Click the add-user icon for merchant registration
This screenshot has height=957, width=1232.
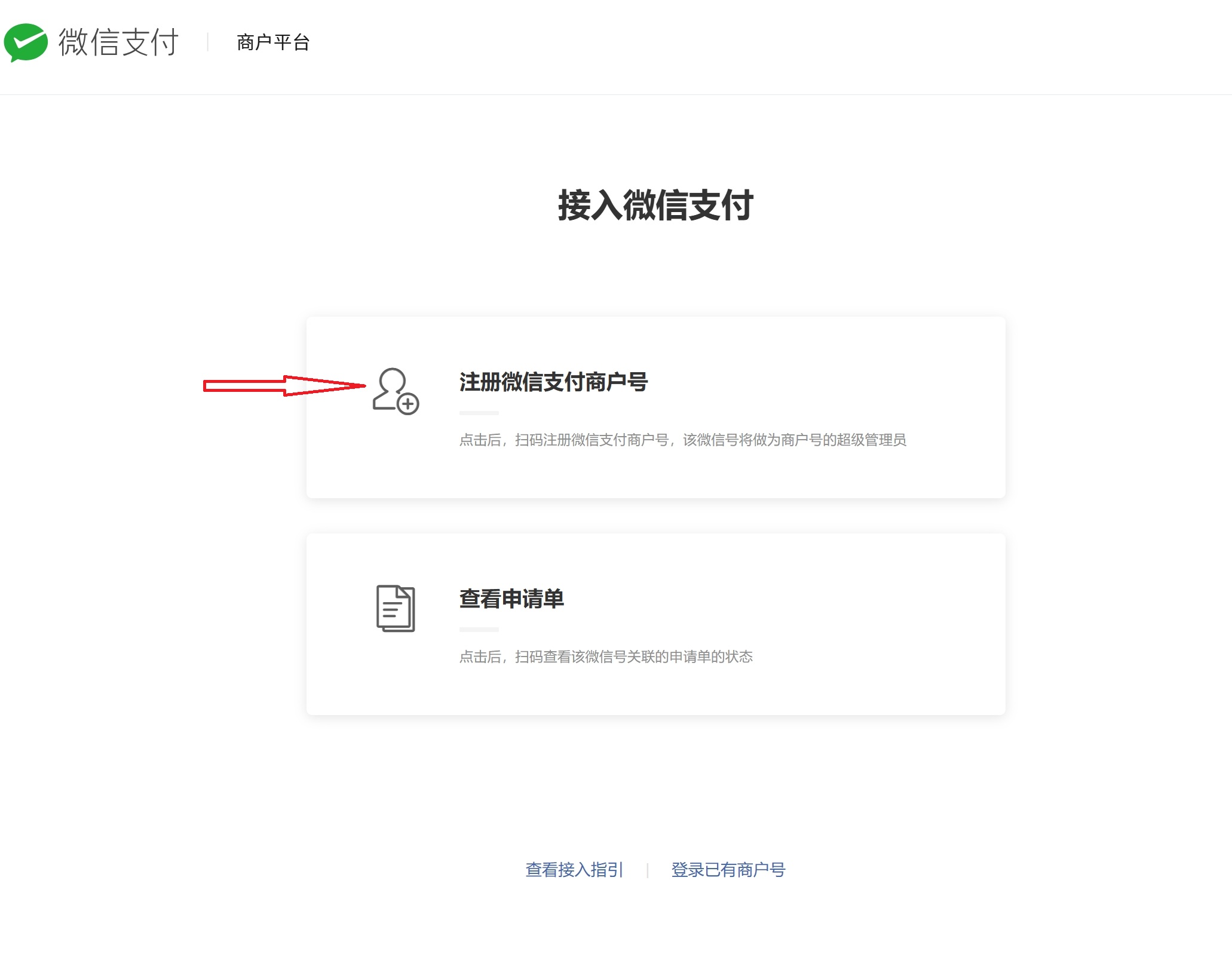(x=396, y=391)
